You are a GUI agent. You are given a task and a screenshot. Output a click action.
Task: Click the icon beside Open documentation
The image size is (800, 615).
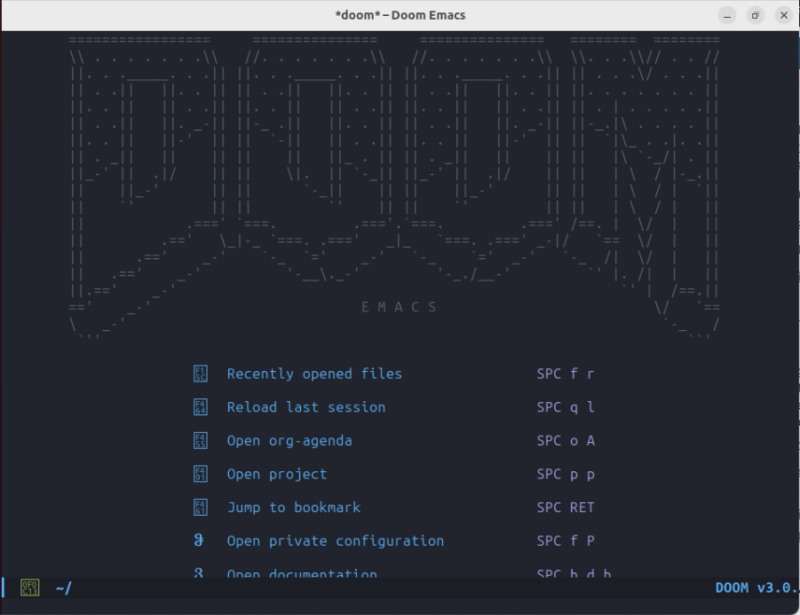(199, 574)
